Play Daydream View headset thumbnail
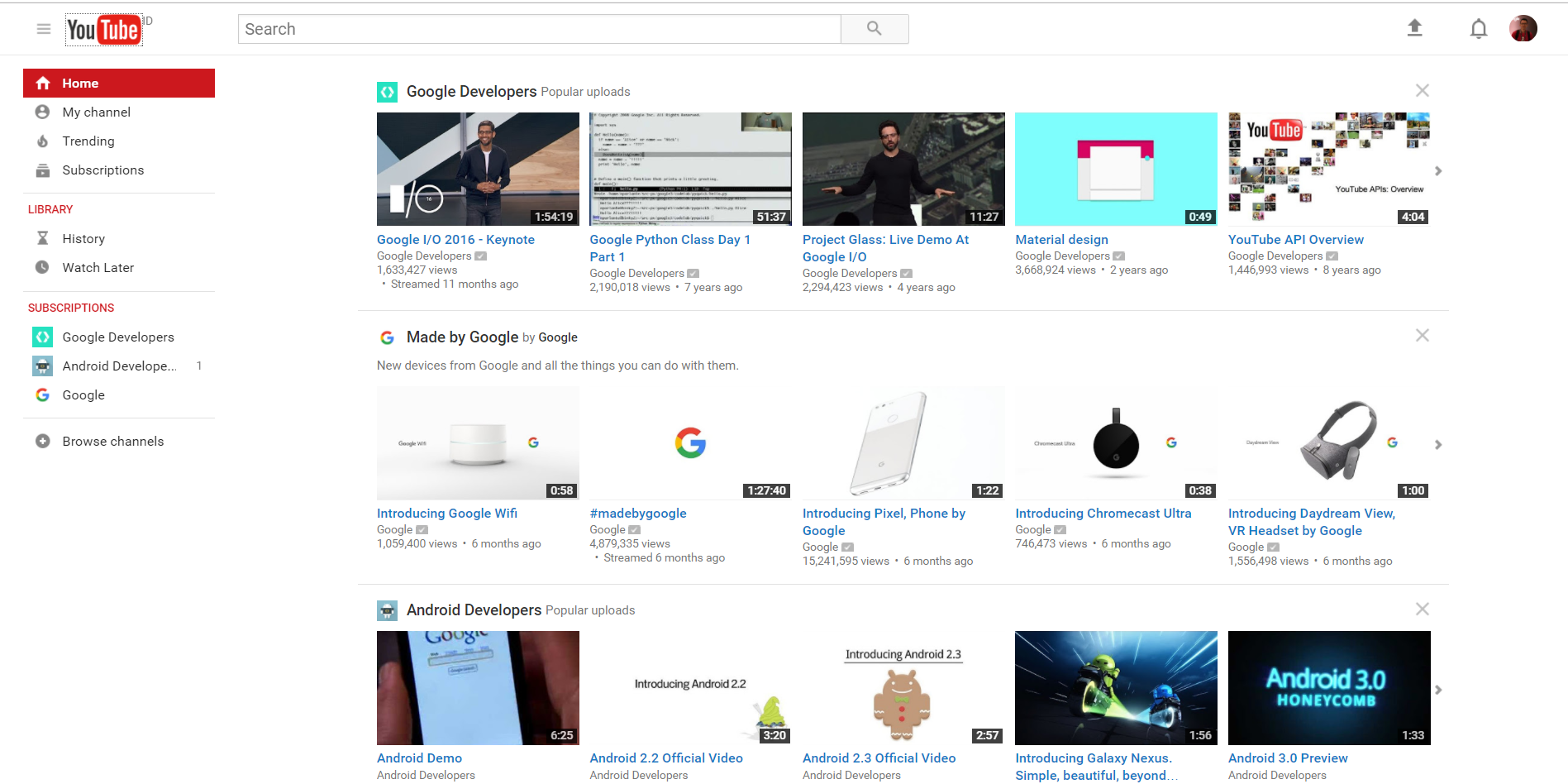This screenshot has height=784, width=1568. [x=1329, y=442]
